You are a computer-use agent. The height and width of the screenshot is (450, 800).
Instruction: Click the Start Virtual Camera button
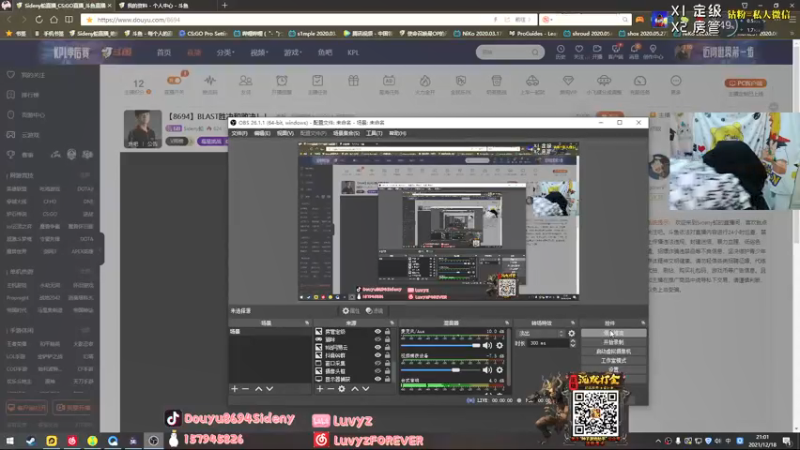[613, 351]
